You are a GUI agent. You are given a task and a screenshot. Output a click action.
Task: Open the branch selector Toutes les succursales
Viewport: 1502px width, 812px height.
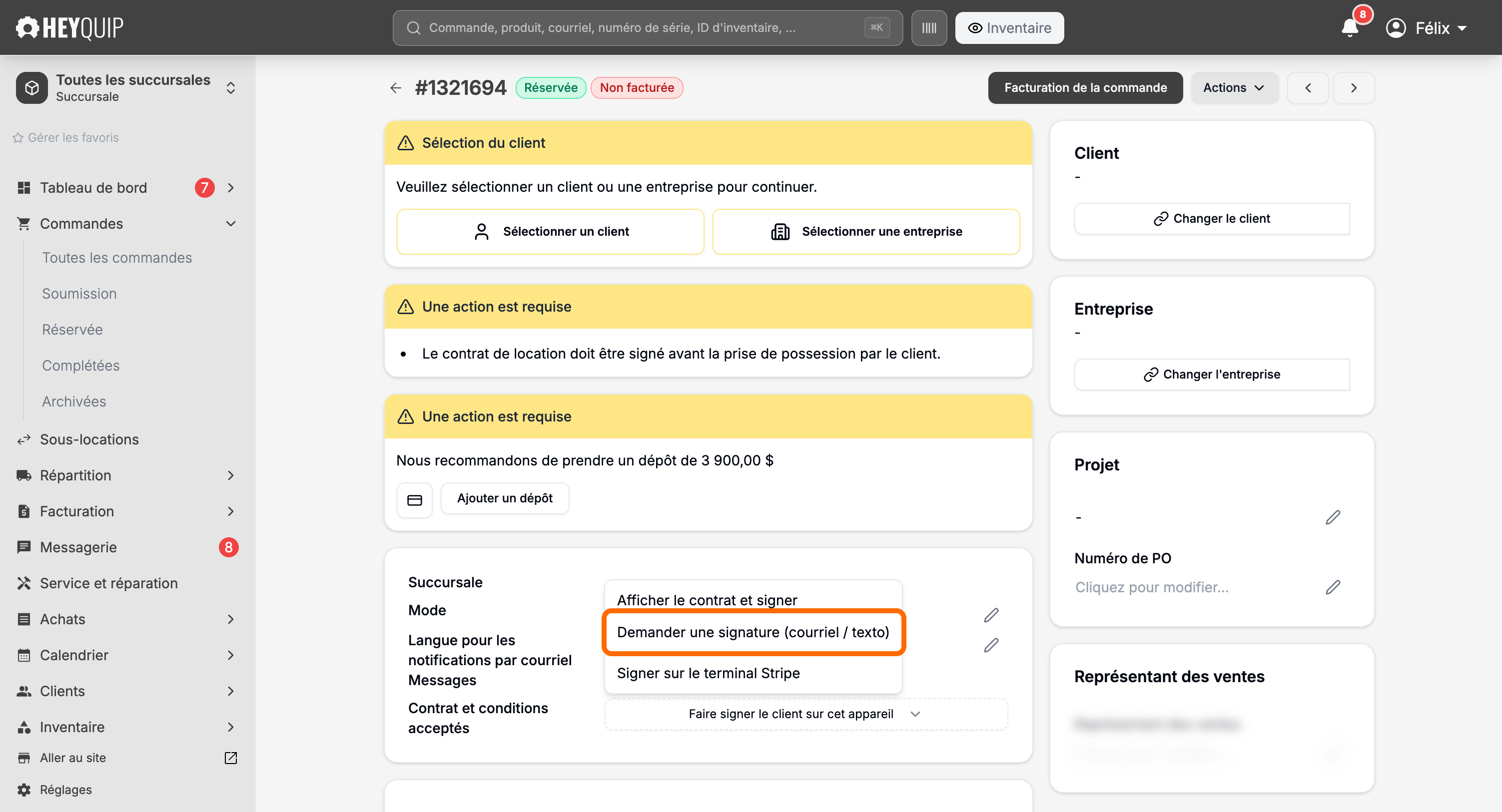pos(127,88)
